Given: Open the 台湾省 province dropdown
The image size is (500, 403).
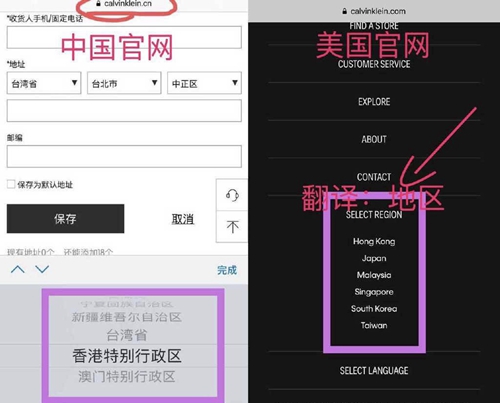Looking at the screenshot, I should point(44,83).
